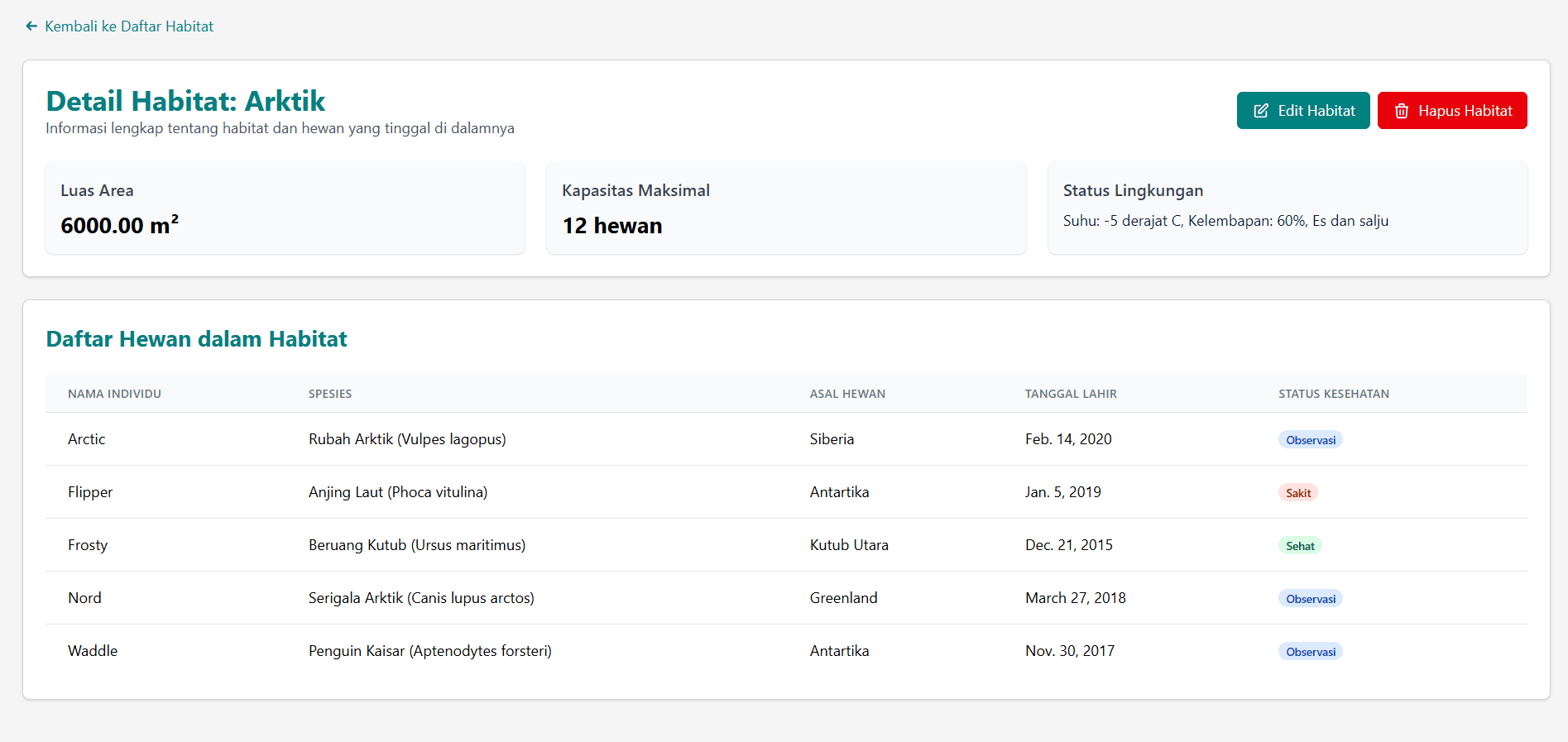Click the Luas Area info card
The height and width of the screenshot is (742, 1568).
(x=285, y=208)
